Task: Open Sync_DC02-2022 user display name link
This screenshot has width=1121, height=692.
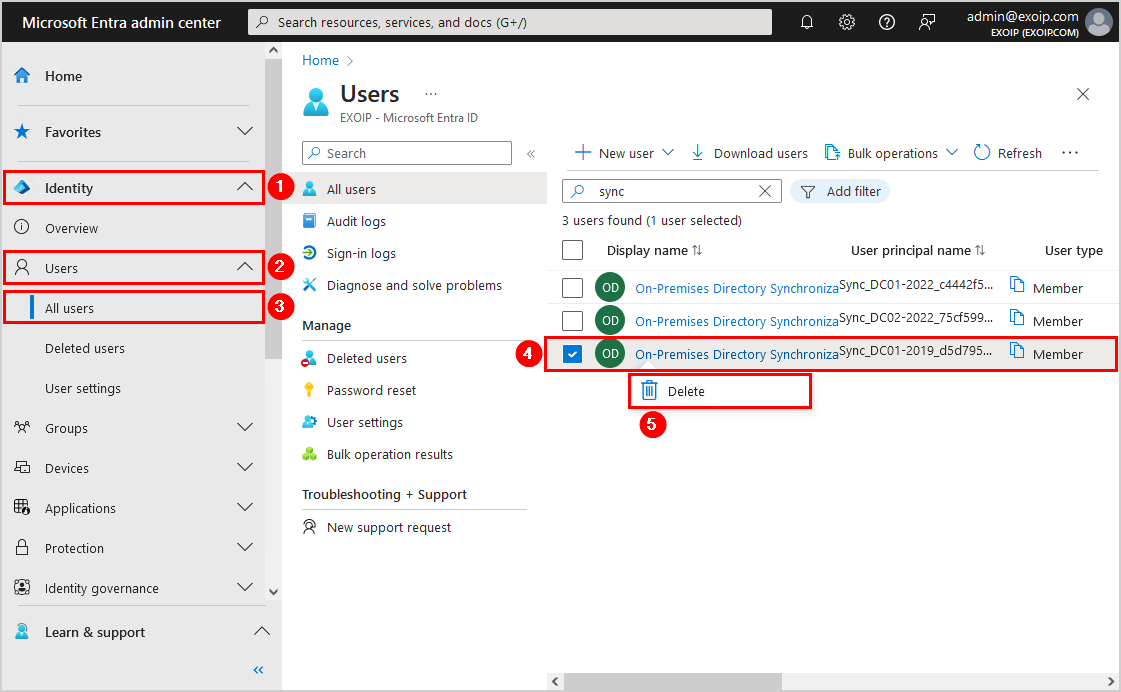Action: point(736,321)
